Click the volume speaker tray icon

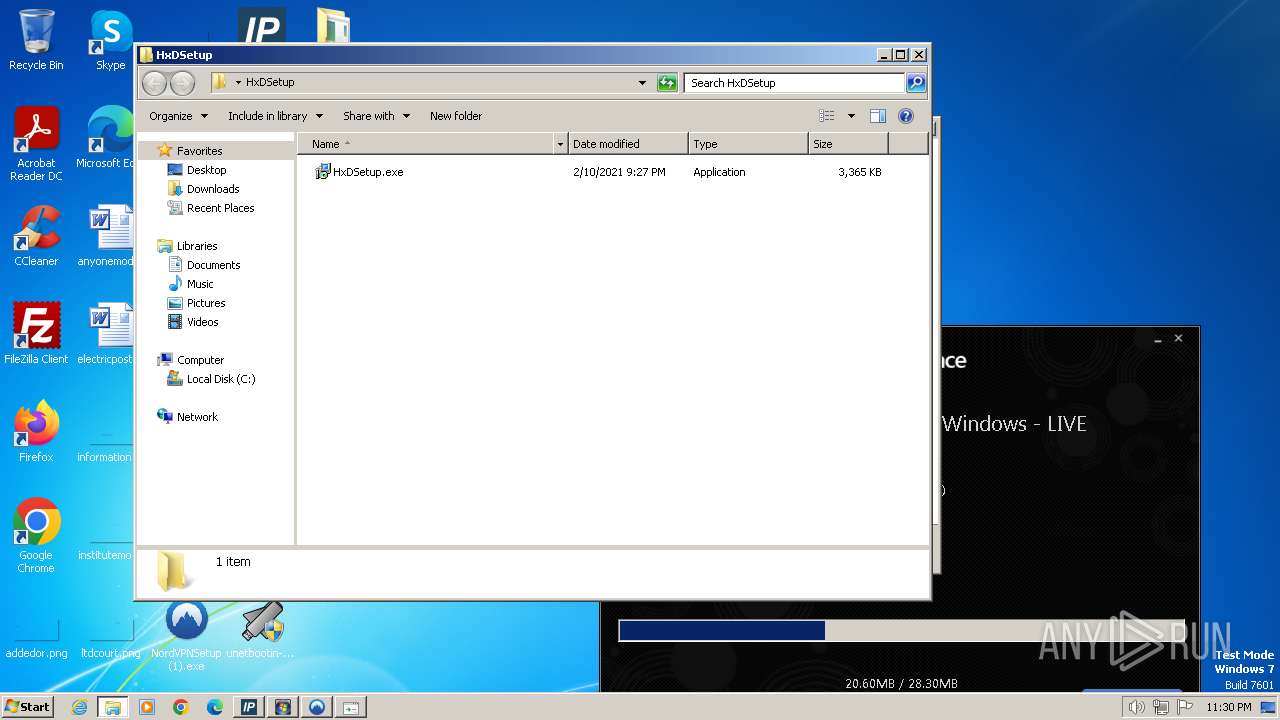tap(1136, 707)
